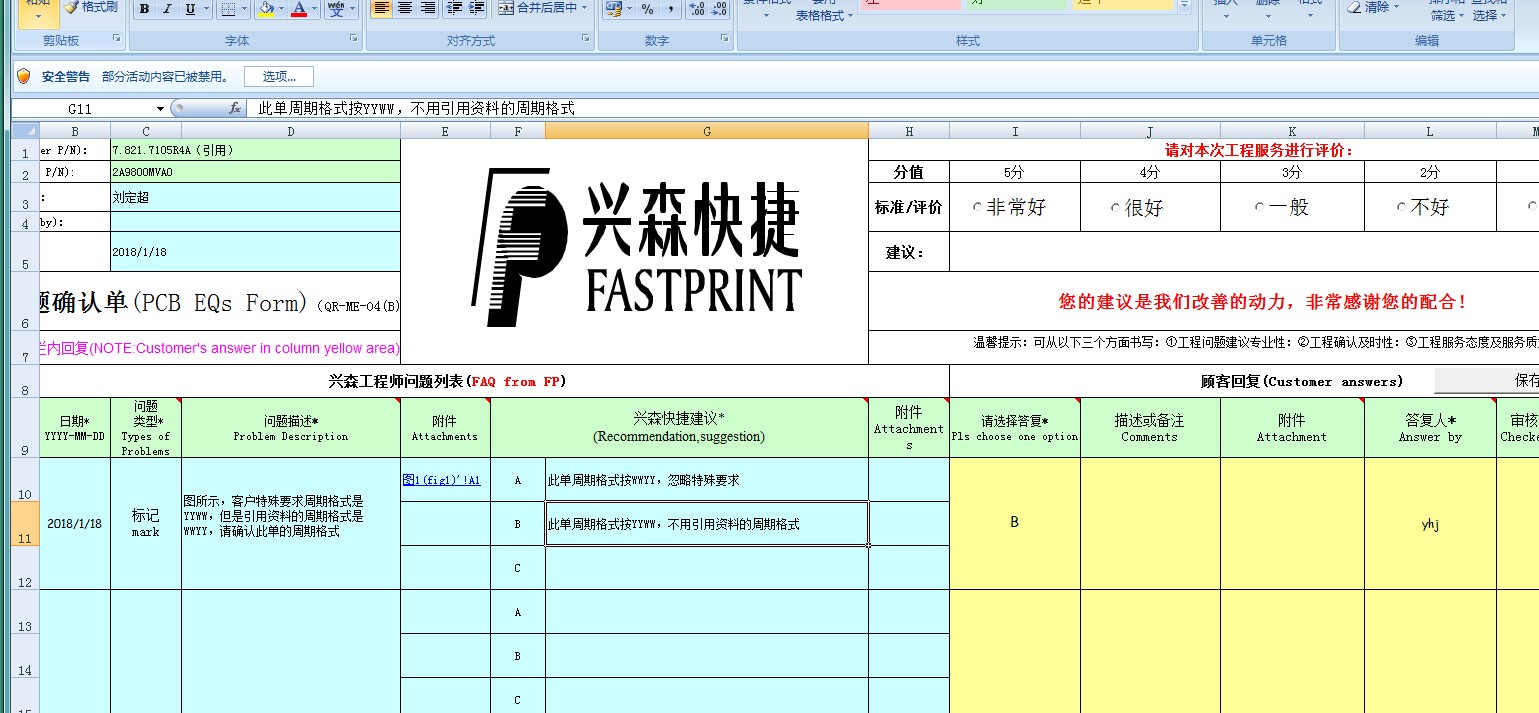Select the row 11 header
Image resolution: width=1539 pixels, height=713 pixels.
click(x=25, y=524)
